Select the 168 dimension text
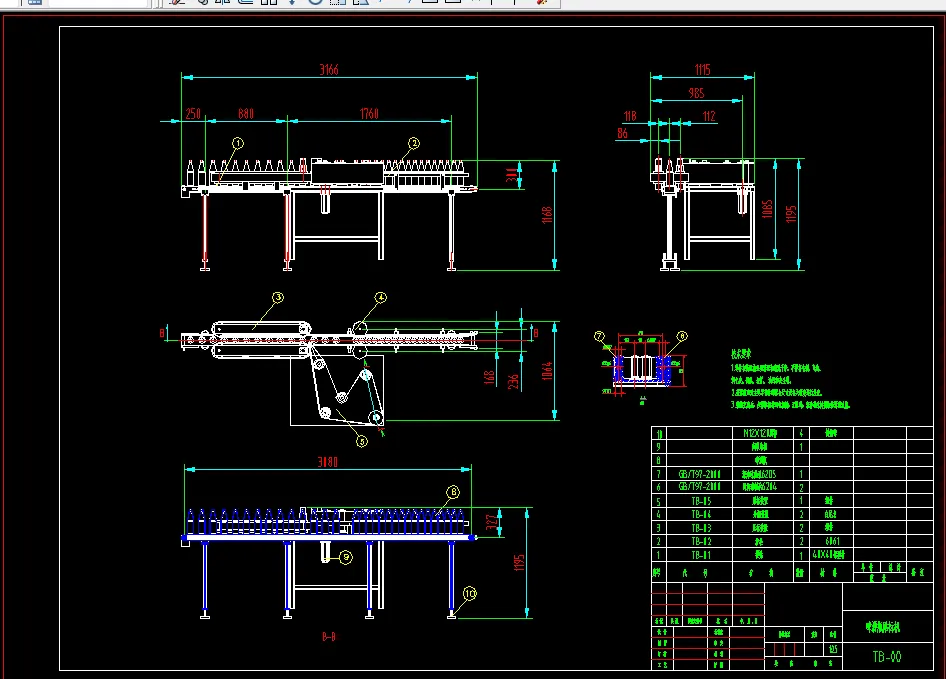 [x=489, y=378]
